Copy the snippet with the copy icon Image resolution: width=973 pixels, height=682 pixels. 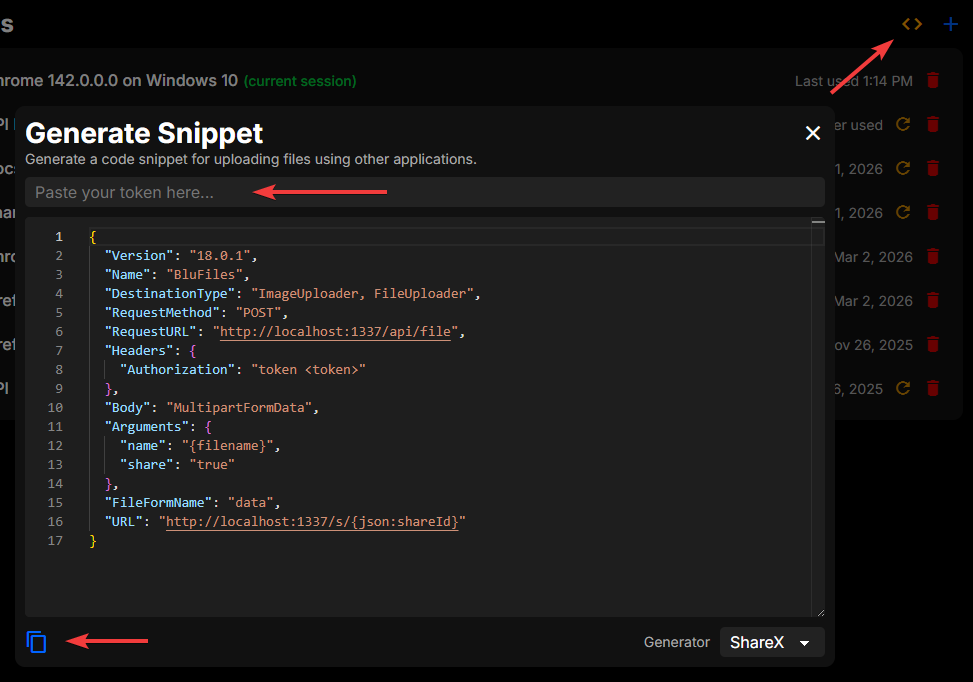(x=37, y=642)
